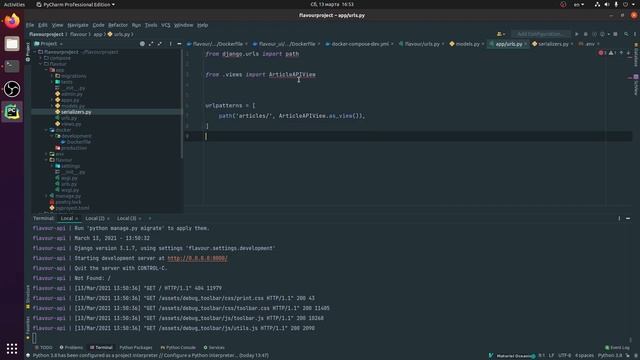Open the TODO tool window
Image resolution: width=640 pixels, height=360 pixels.
coord(44,348)
